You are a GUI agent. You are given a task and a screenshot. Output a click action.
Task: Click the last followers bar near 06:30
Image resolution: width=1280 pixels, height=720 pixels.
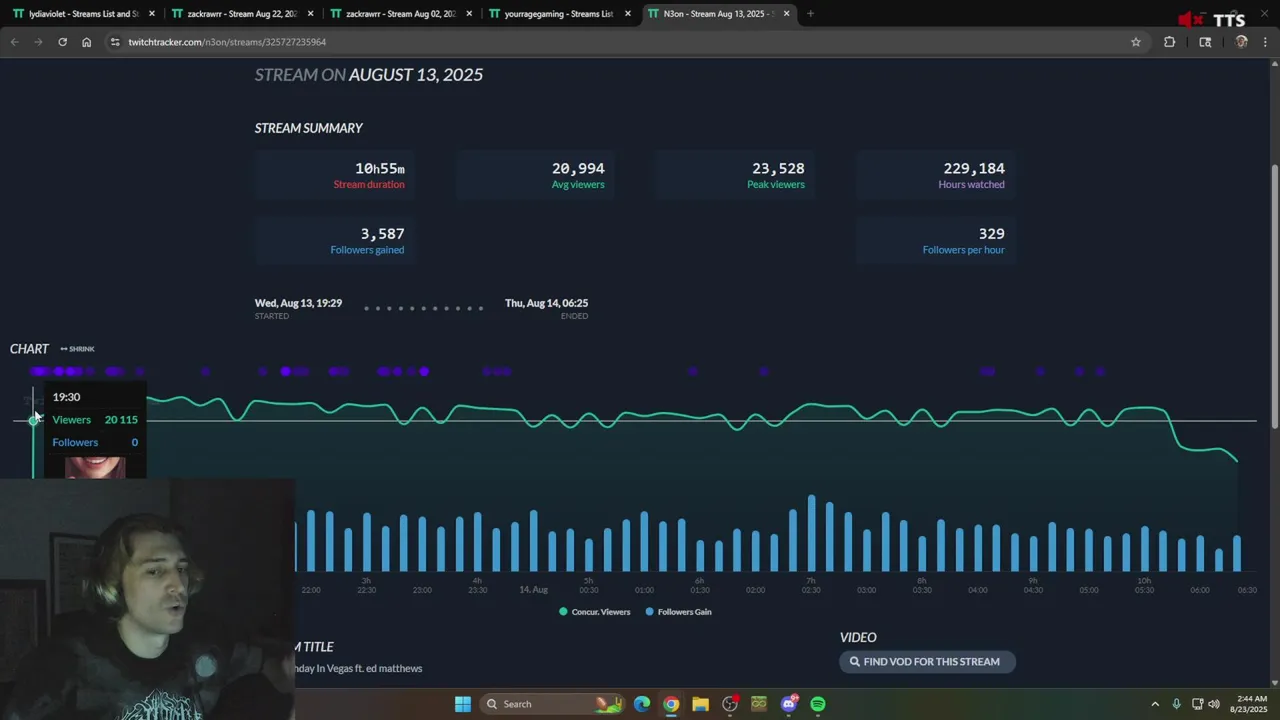[x=1237, y=554]
